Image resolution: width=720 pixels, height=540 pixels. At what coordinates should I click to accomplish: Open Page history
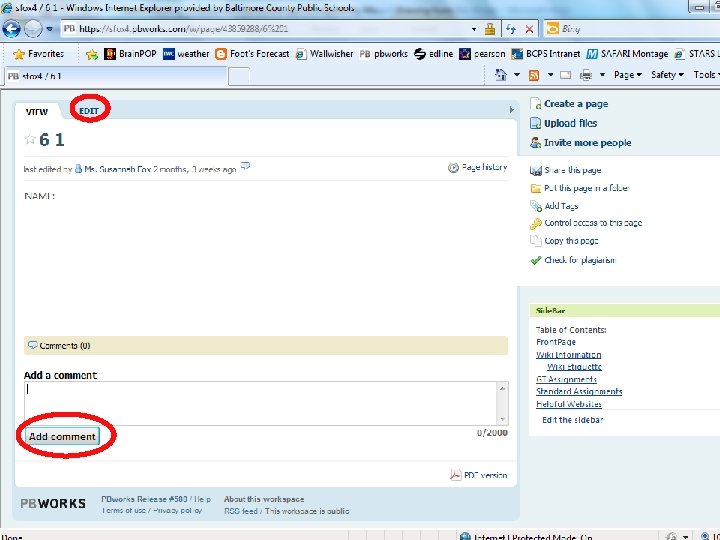click(x=478, y=168)
